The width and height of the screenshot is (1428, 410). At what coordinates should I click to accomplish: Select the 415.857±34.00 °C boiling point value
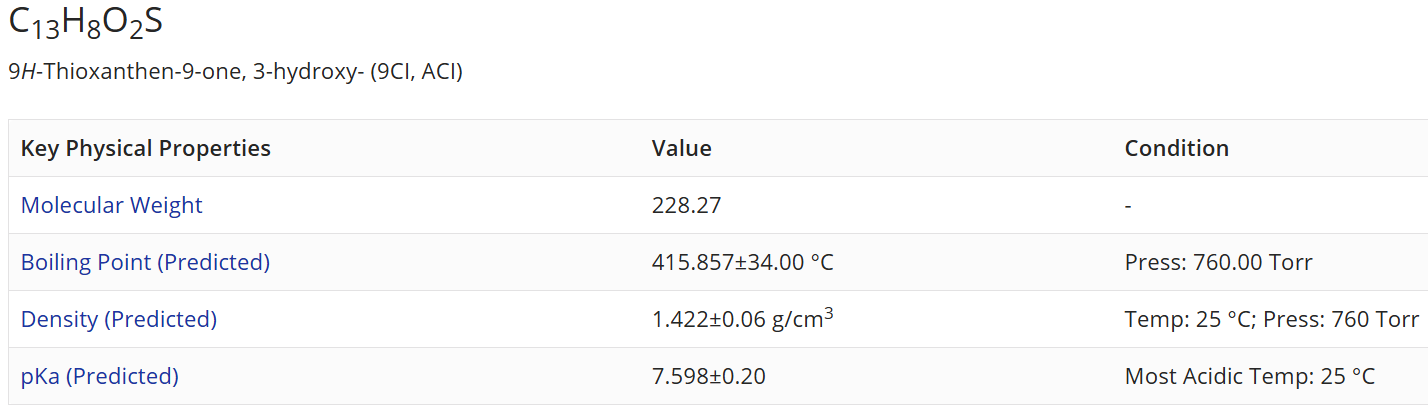pyautogui.click(x=743, y=262)
